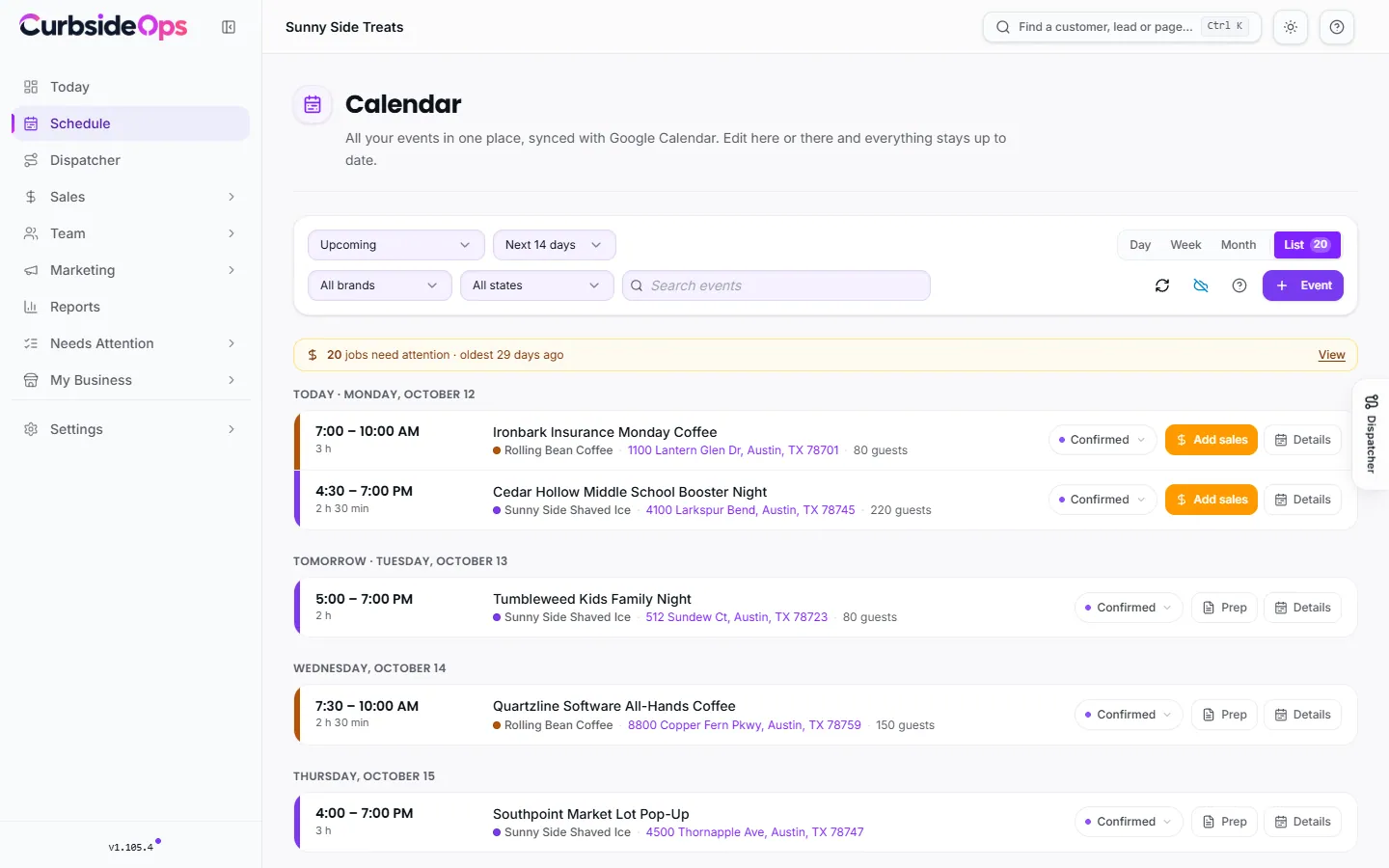The height and width of the screenshot is (868, 1389).
Task: Open the Upcoming filter dropdown
Action: tap(395, 245)
